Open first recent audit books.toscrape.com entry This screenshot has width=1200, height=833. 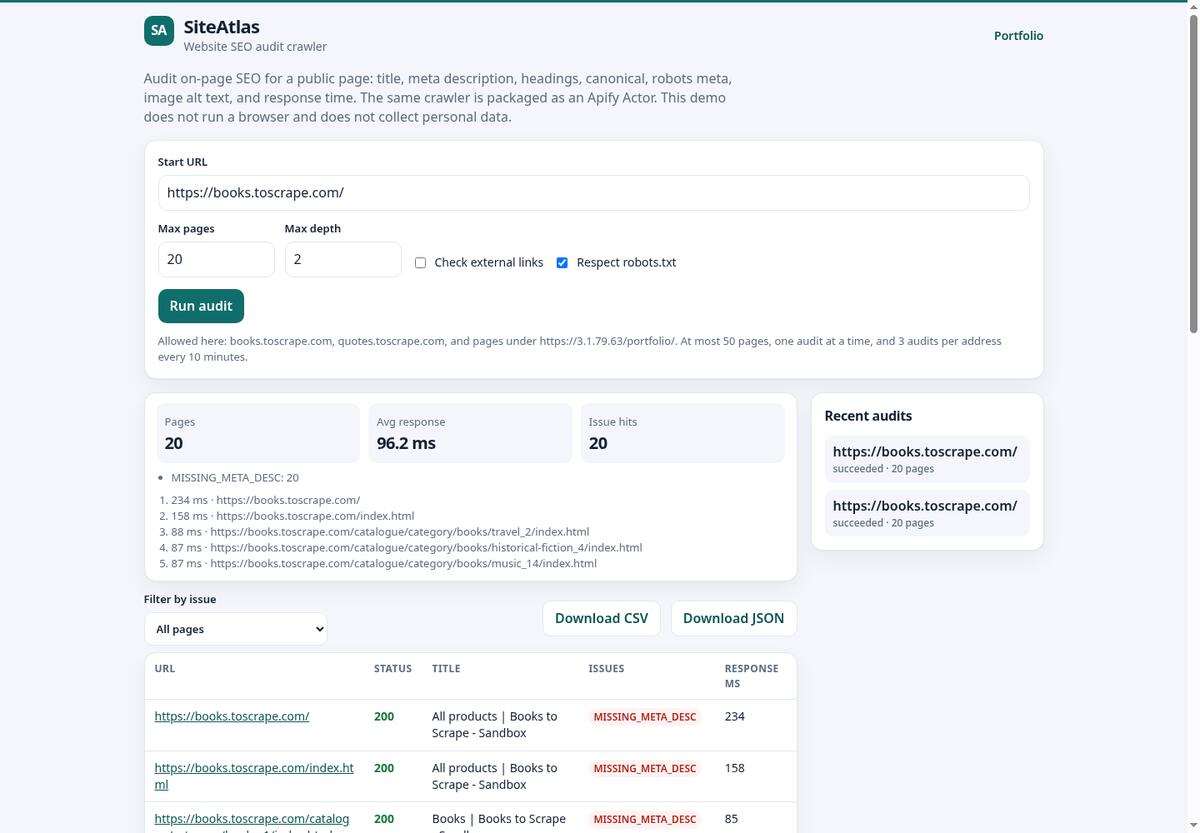[x=926, y=459]
